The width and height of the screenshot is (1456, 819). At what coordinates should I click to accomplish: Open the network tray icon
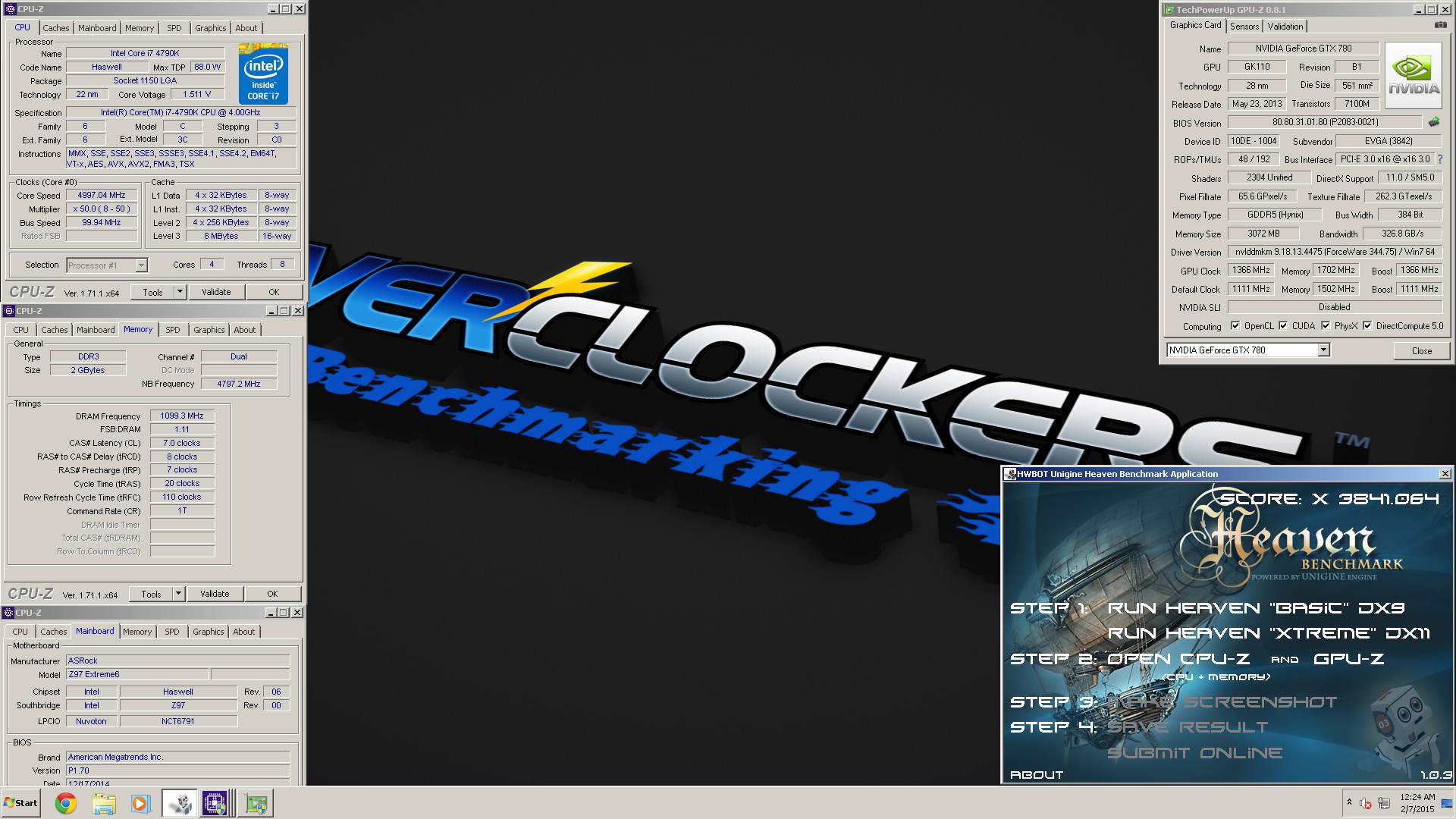click(1384, 803)
